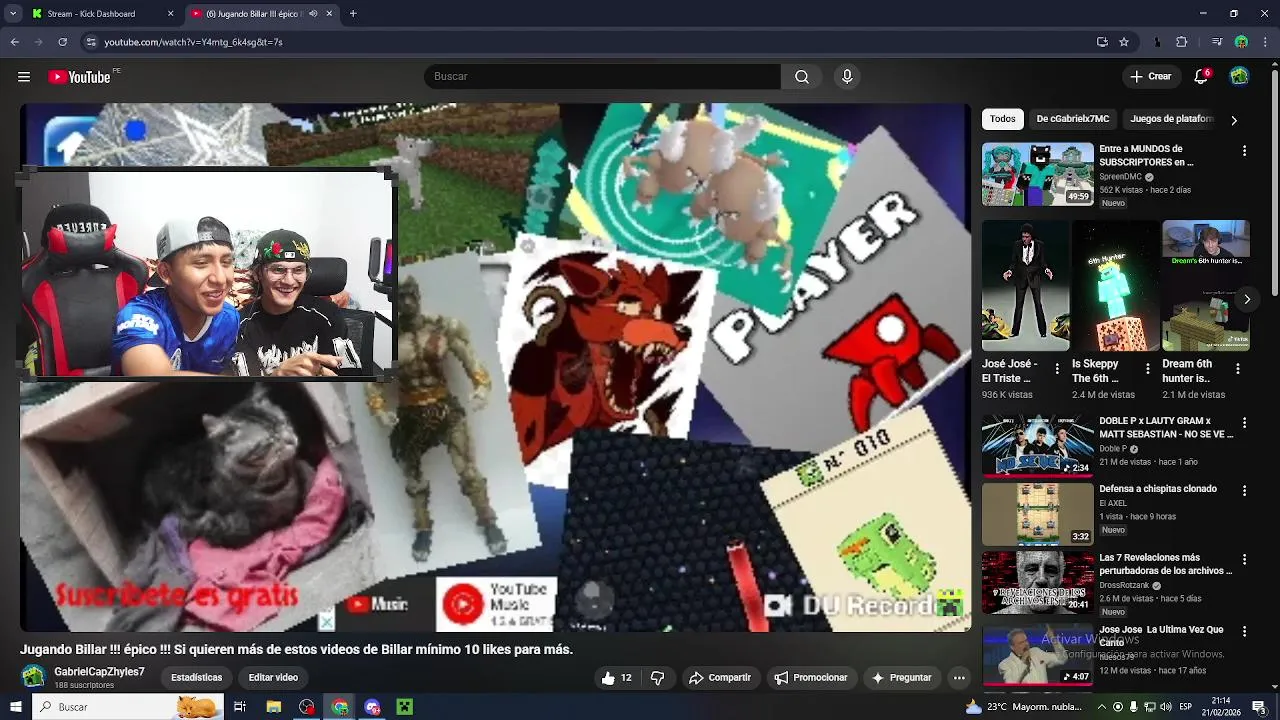Open options for Is Skeppy short

pyautogui.click(x=1147, y=369)
